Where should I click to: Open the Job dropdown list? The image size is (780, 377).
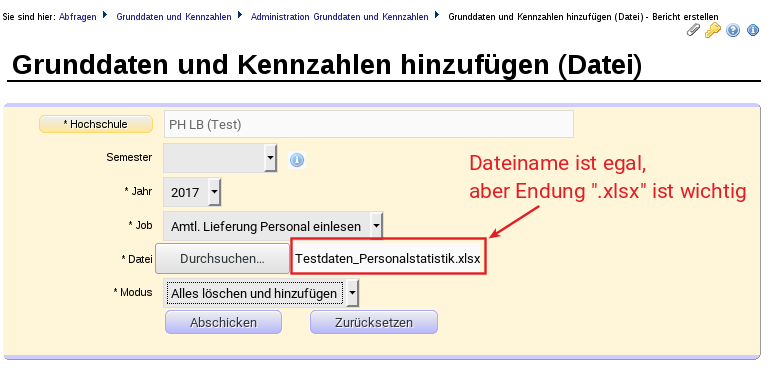(x=273, y=226)
